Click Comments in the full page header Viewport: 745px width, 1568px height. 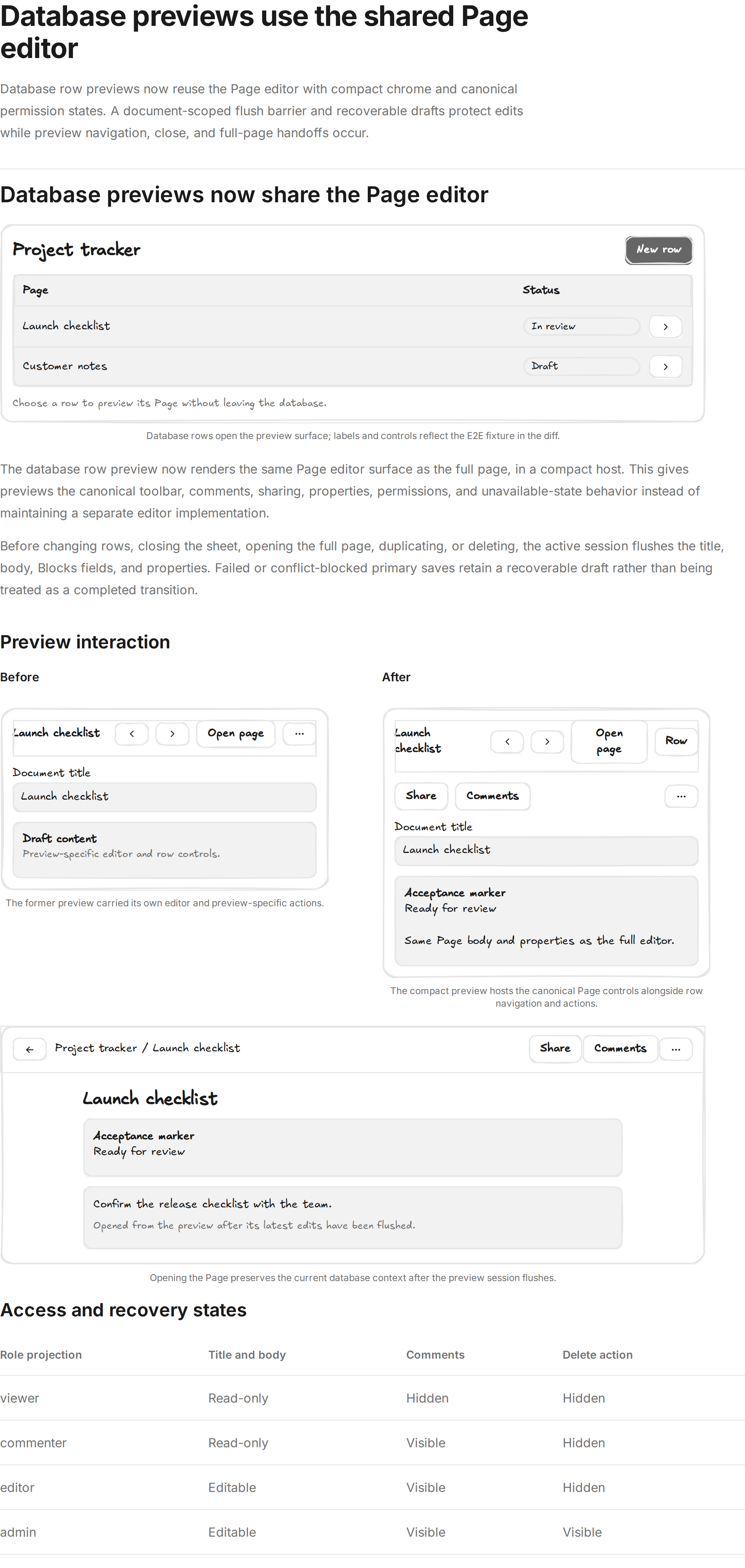pyautogui.click(x=620, y=1049)
